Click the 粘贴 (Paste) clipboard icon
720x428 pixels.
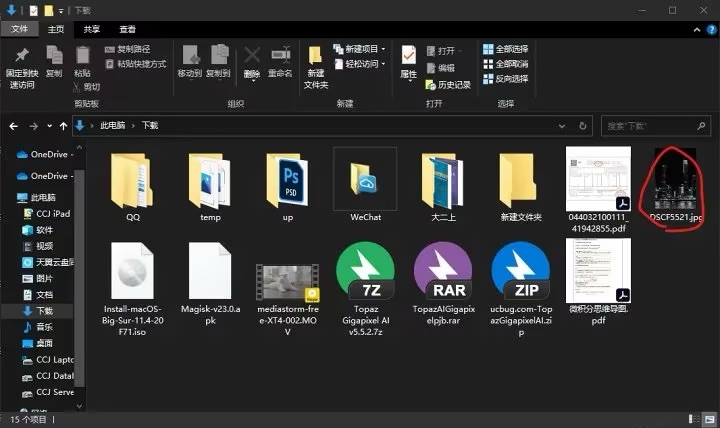[82, 55]
